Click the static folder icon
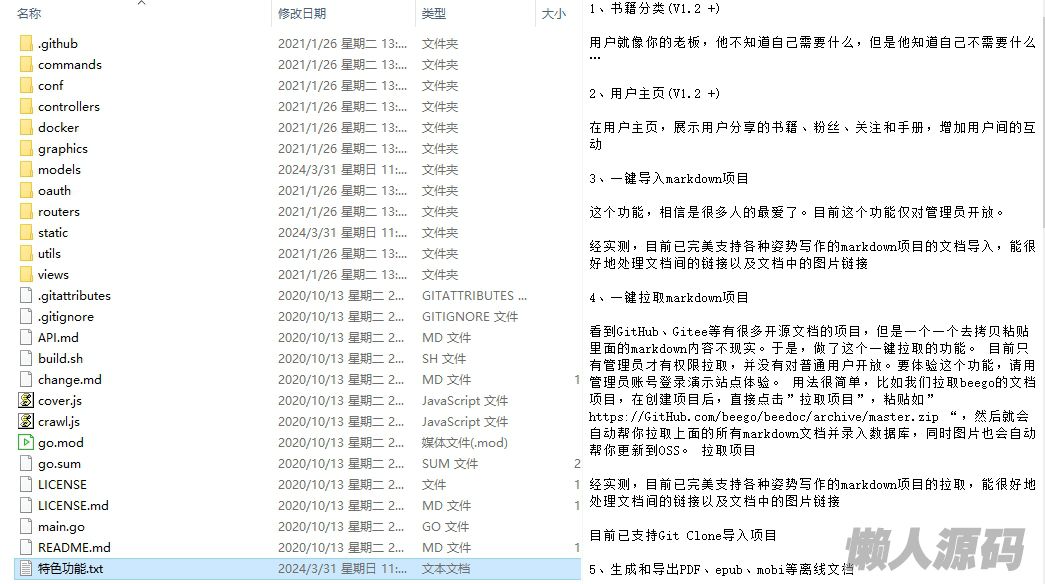The image size is (1045, 584). click(26, 233)
